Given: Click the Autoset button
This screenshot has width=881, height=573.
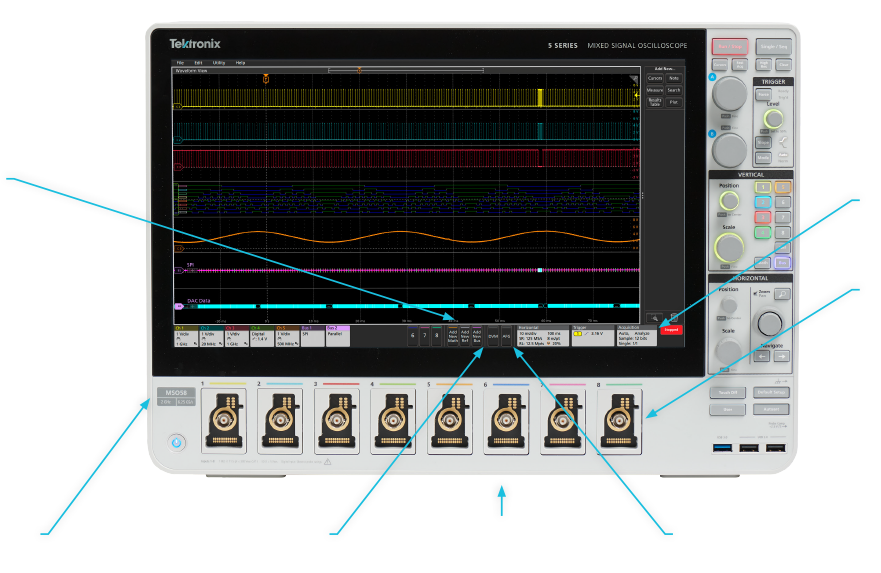Looking at the screenshot, I should [x=771, y=409].
